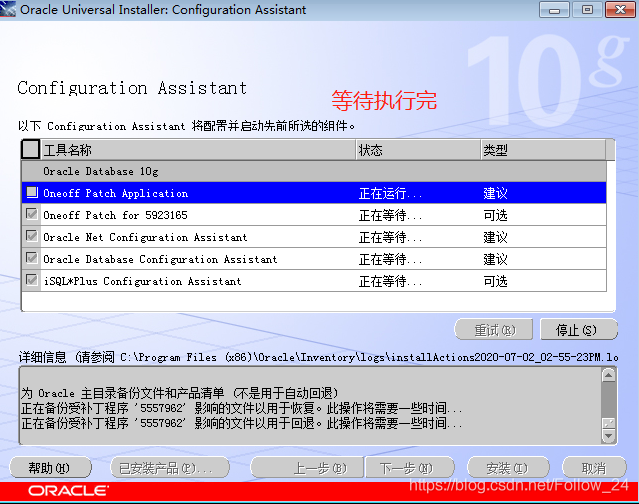Viewport: 639px width, 504px height.
Task: Go back with 上一步(B) button
Action: click(x=307, y=467)
